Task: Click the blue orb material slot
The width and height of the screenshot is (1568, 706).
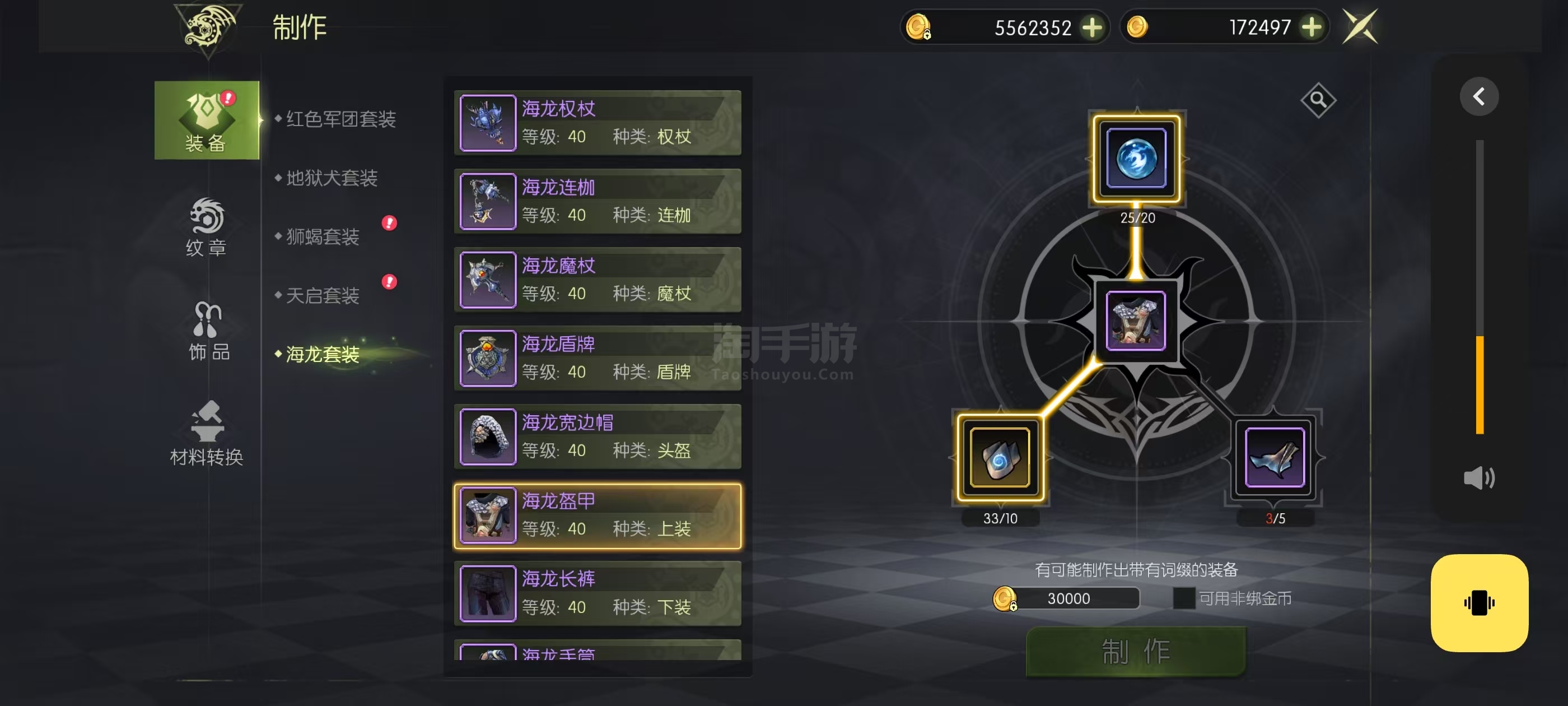Action: (x=1136, y=159)
